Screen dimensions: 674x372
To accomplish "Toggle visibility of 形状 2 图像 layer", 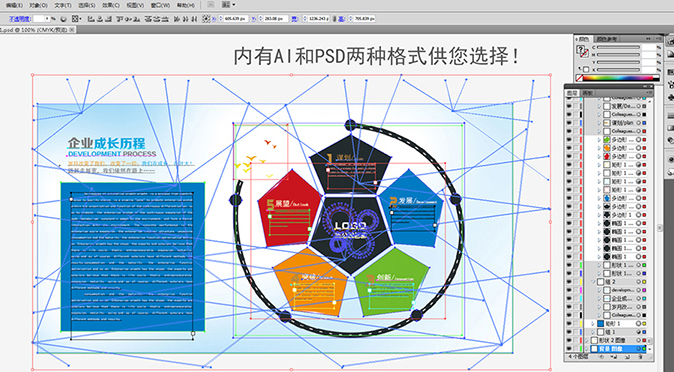I will 569,340.
